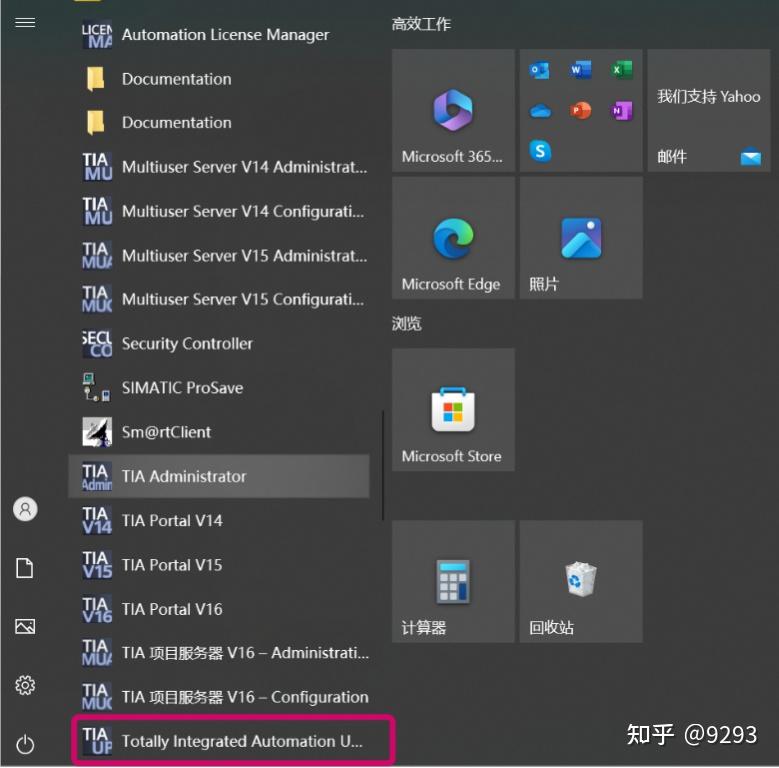Open the user account button
This screenshot has height=768, width=779.
pyautogui.click(x=25, y=509)
